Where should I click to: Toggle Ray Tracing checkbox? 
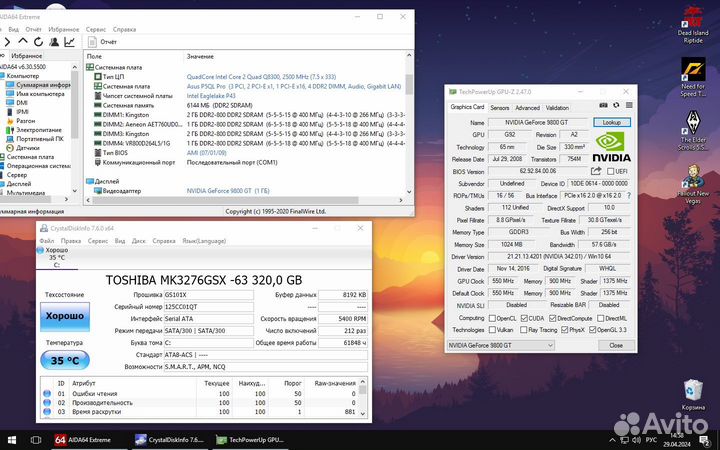click(523, 330)
